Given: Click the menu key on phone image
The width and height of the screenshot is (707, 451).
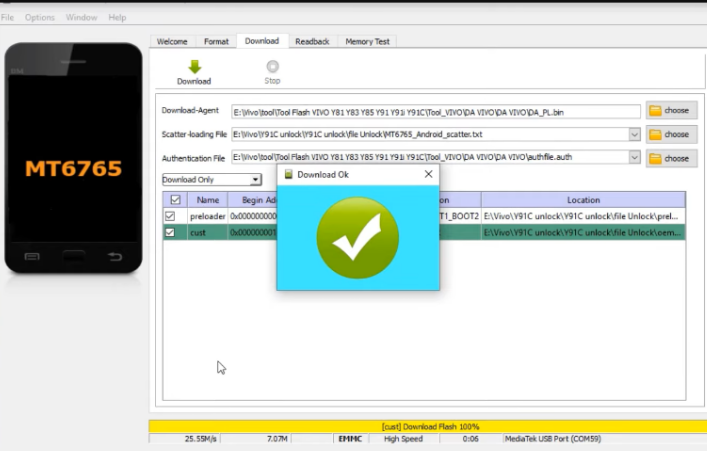Looking at the screenshot, I should pyautogui.click(x=32, y=257).
